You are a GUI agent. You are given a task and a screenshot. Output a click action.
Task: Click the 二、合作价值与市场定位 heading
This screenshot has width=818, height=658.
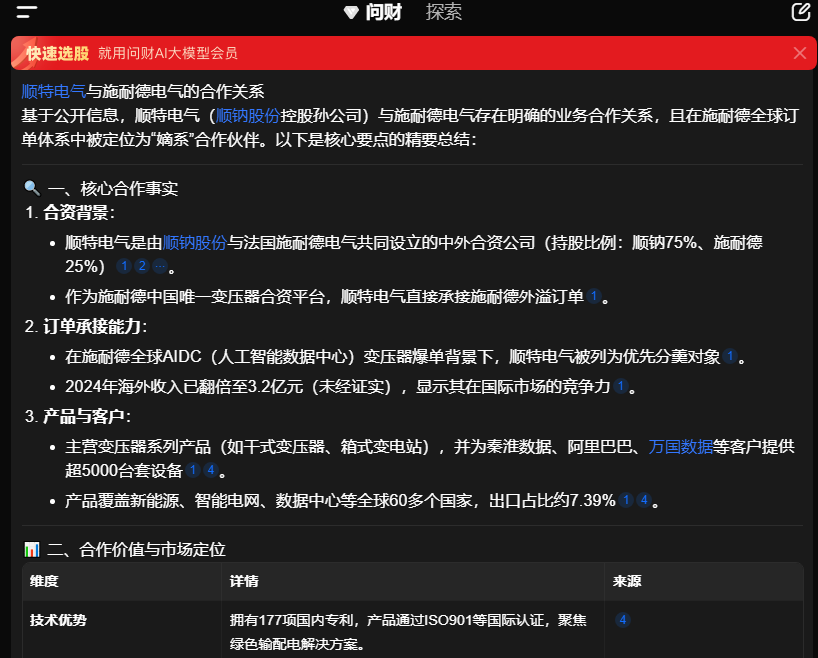pyautogui.click(x=136, y=549)
